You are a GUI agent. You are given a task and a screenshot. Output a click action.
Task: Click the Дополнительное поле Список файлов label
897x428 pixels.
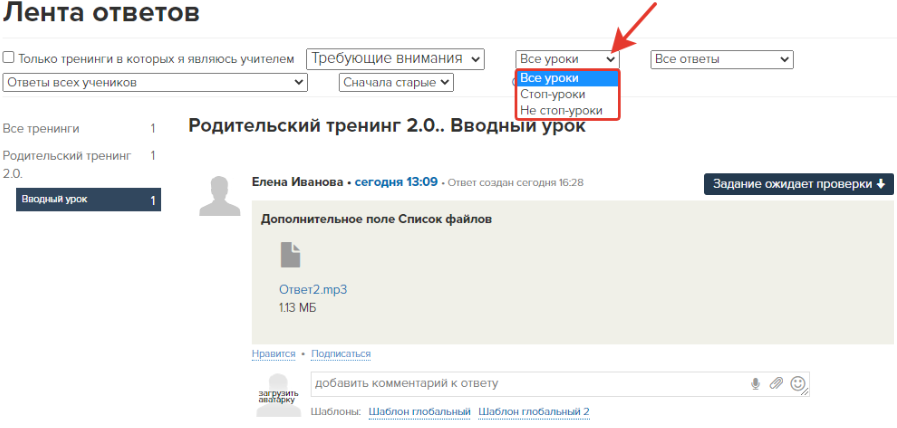(376, 219)
